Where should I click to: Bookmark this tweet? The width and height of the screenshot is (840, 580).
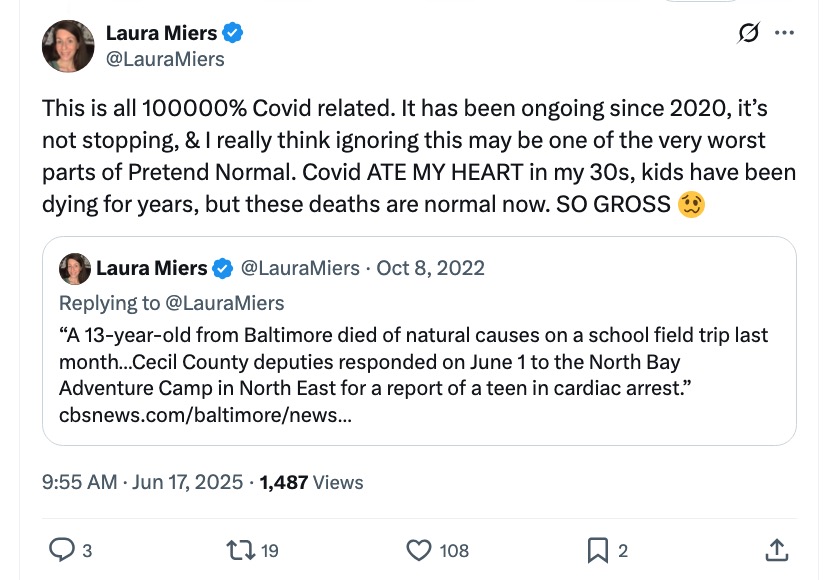(597, 549)
